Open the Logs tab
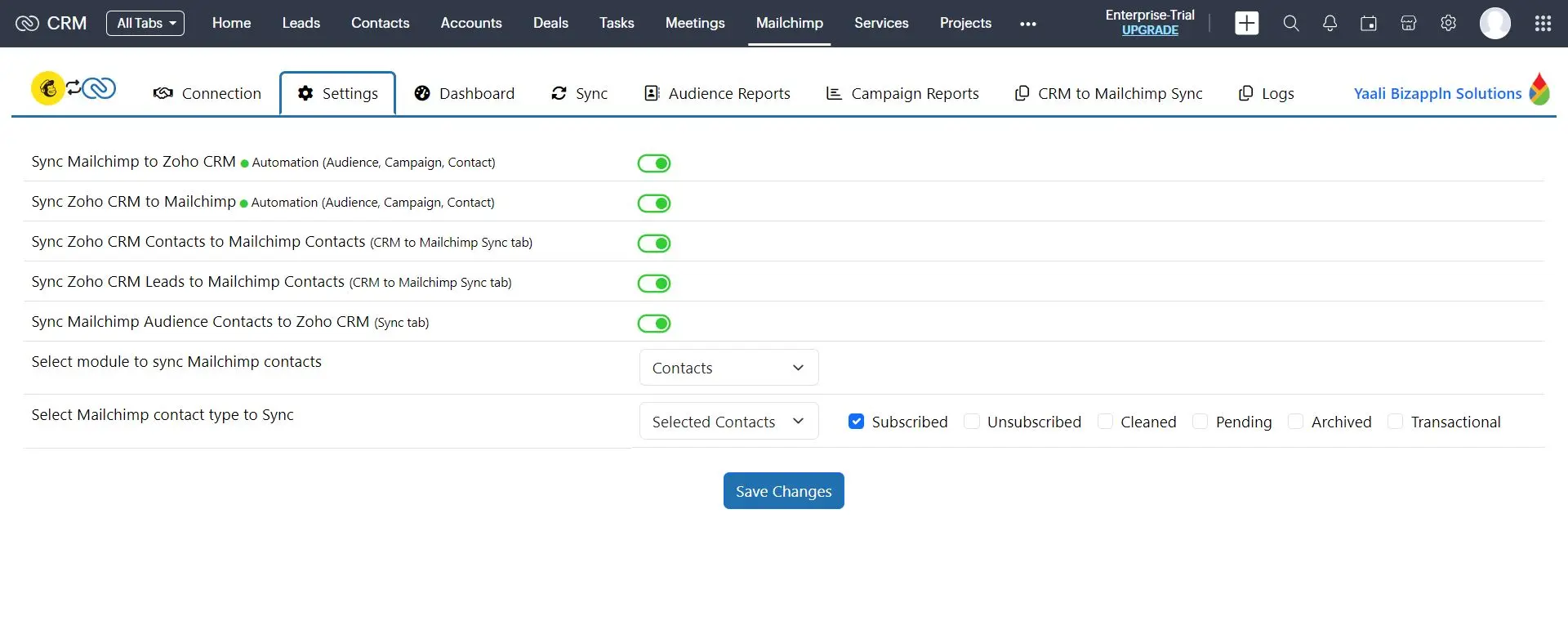 tap(1266, 93)
